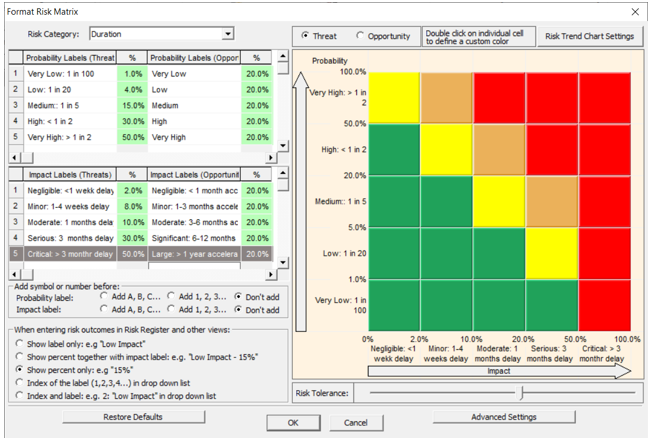Open Advanced Settings
Image resolution: width=649 pixels, height=441 pixels.
504,417
